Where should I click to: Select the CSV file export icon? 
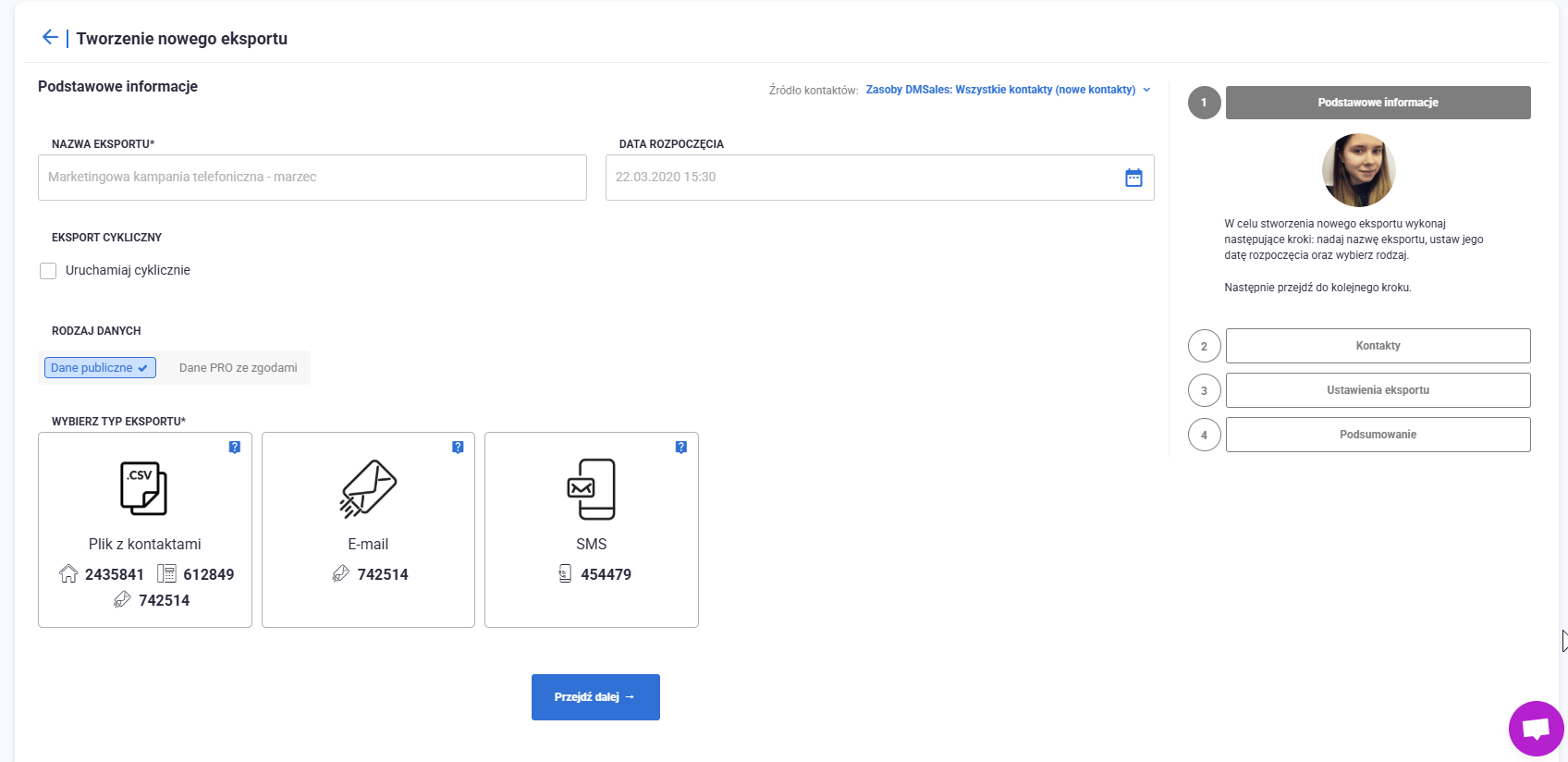144,488
